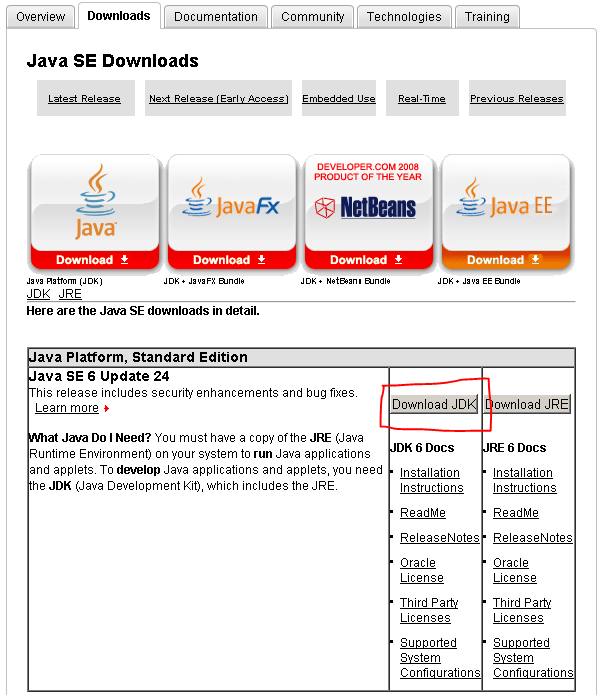
Task: Click the Java EE bundle download tile
Action: coord(506,213)
